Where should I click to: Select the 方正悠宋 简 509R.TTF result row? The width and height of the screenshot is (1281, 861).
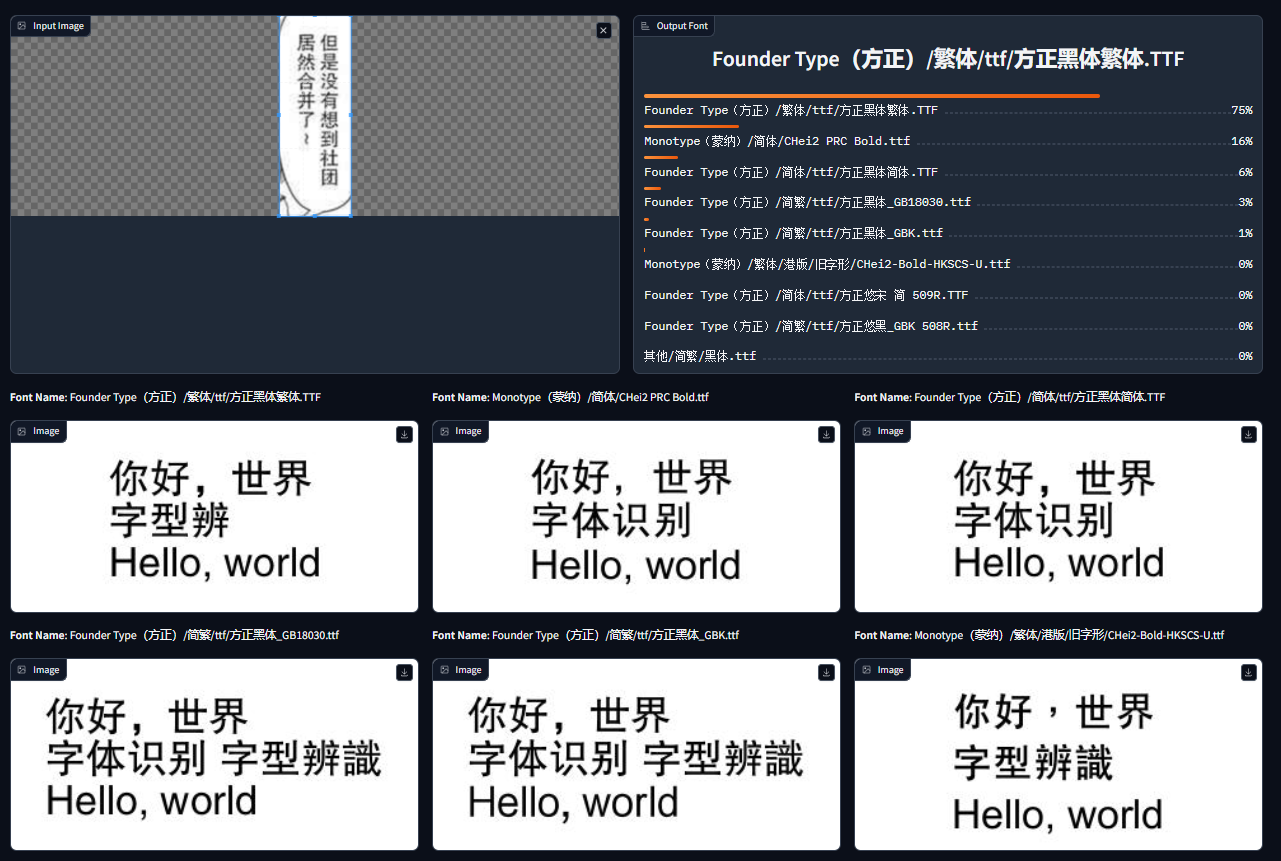tap(948, 295)
